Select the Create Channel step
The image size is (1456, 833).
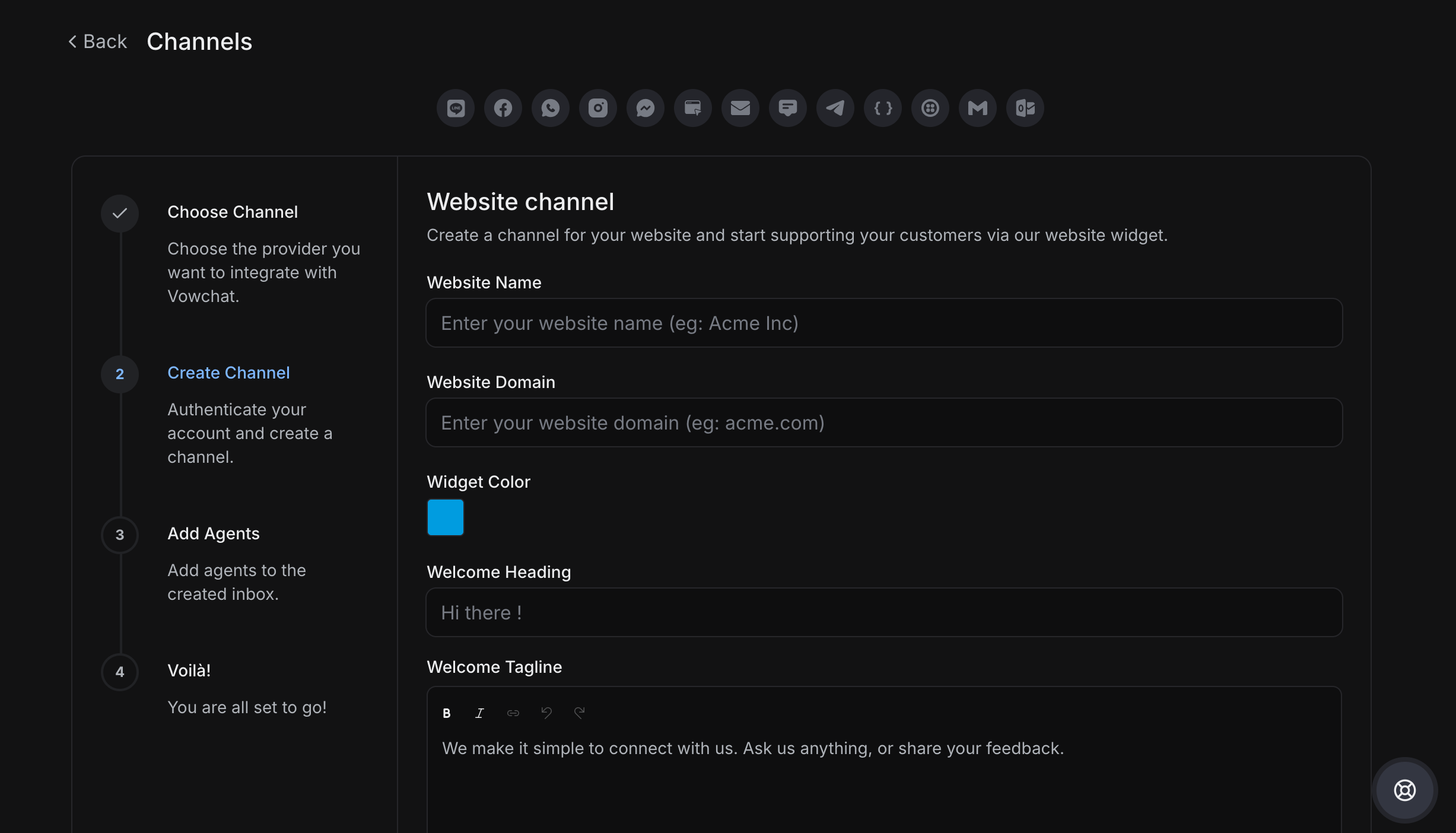point(228,373)
